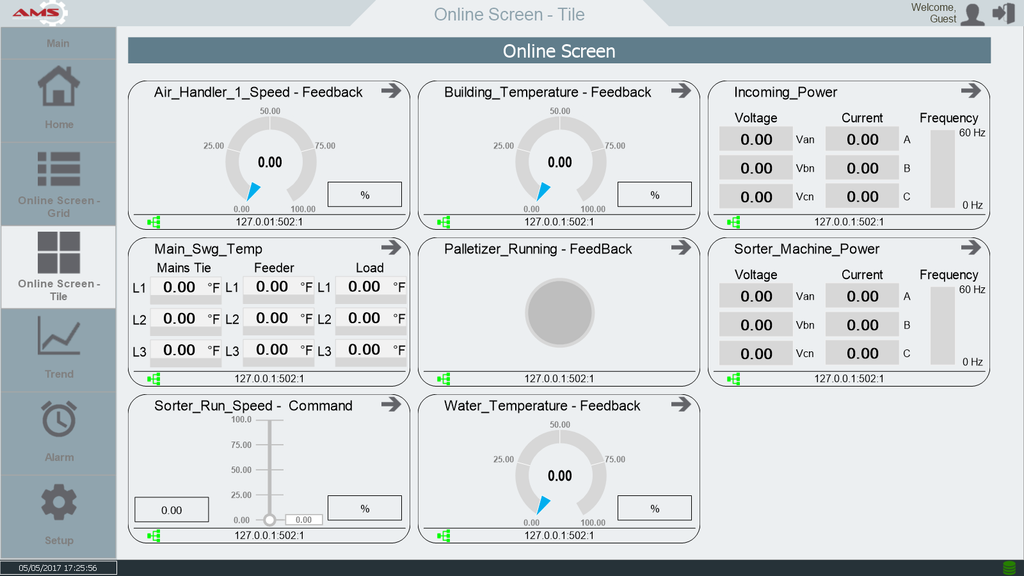
Task: Click the Guest user profile icon
Action: click(972, 13)
